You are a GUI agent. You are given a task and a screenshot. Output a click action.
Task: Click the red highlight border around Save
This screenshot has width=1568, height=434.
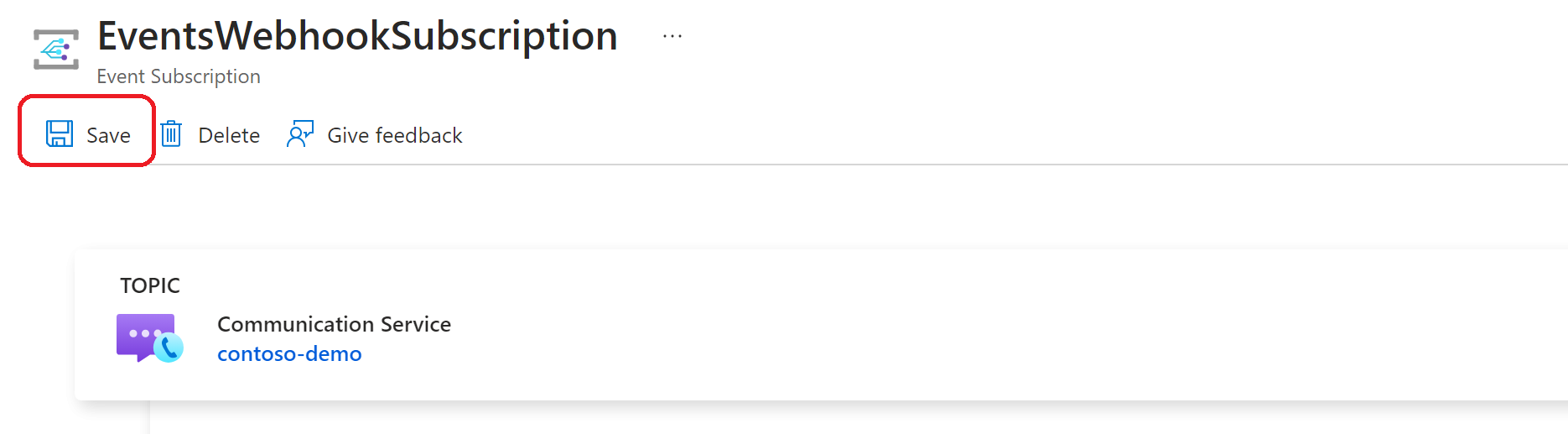[x=86, y=97]
